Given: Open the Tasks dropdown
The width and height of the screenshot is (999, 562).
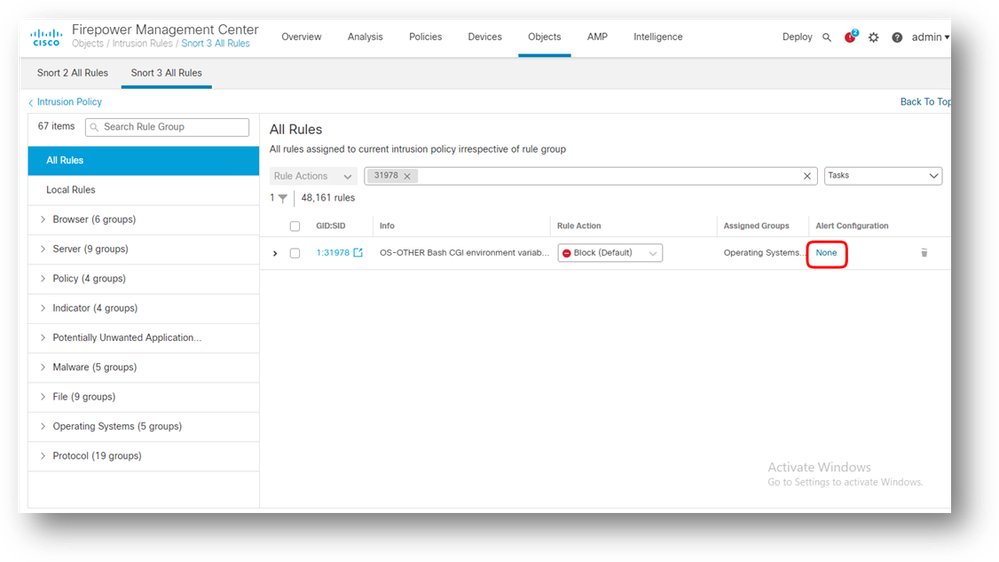Looking at the screenshot, I should coord(882,176).
